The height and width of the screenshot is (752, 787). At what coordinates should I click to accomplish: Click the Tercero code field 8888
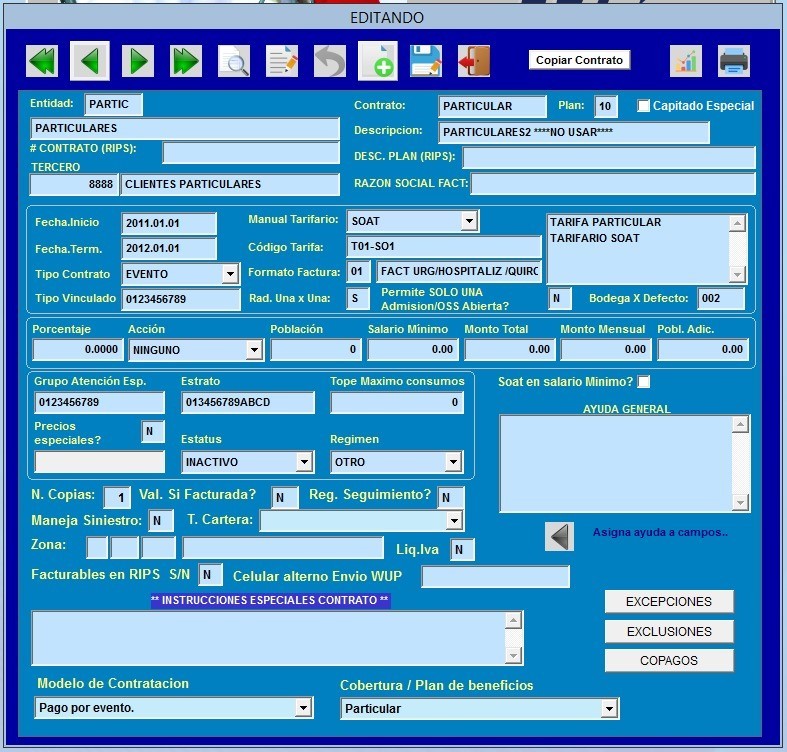(x=74, y=185)
